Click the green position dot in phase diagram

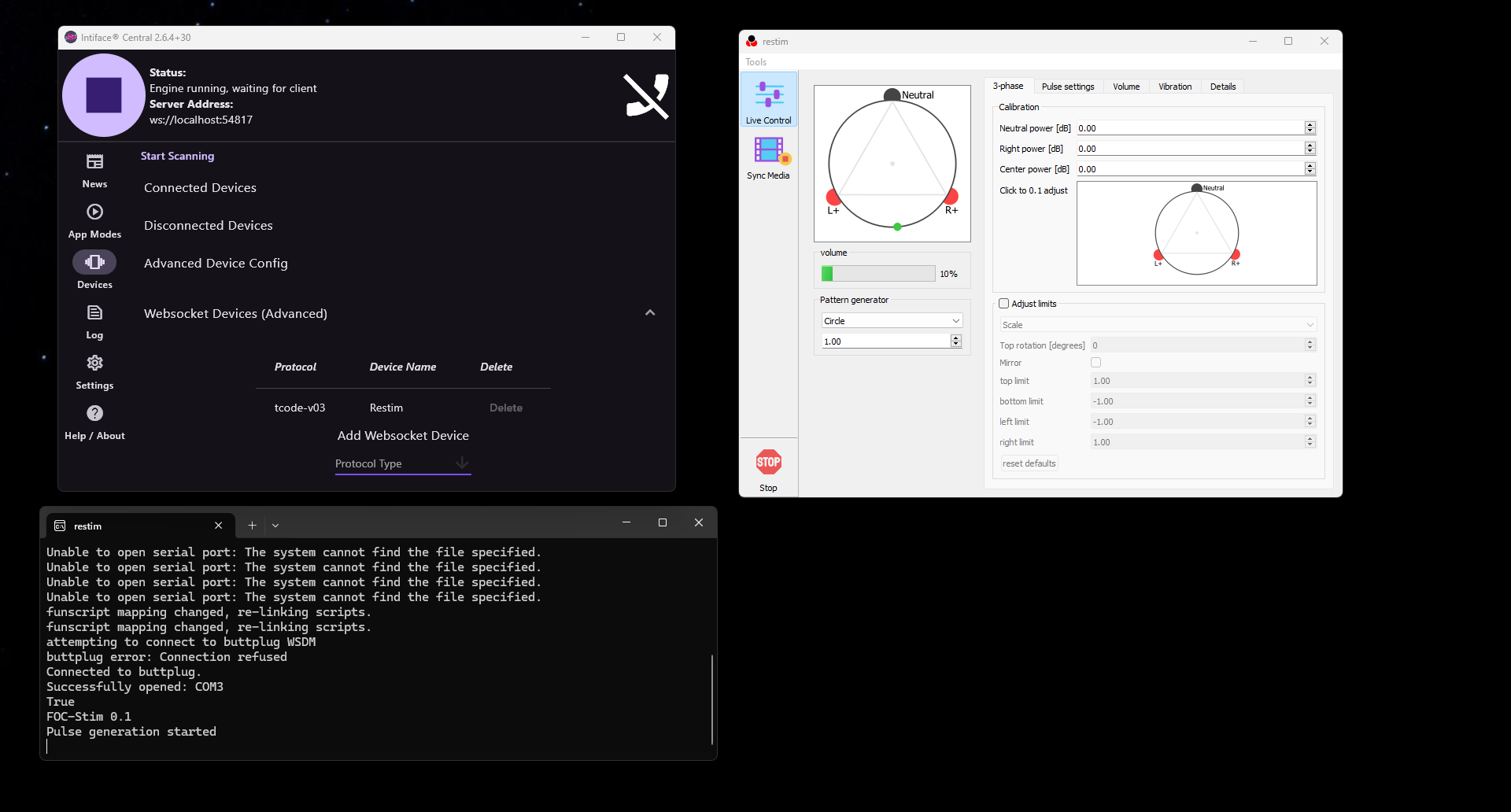pos(897,227)
